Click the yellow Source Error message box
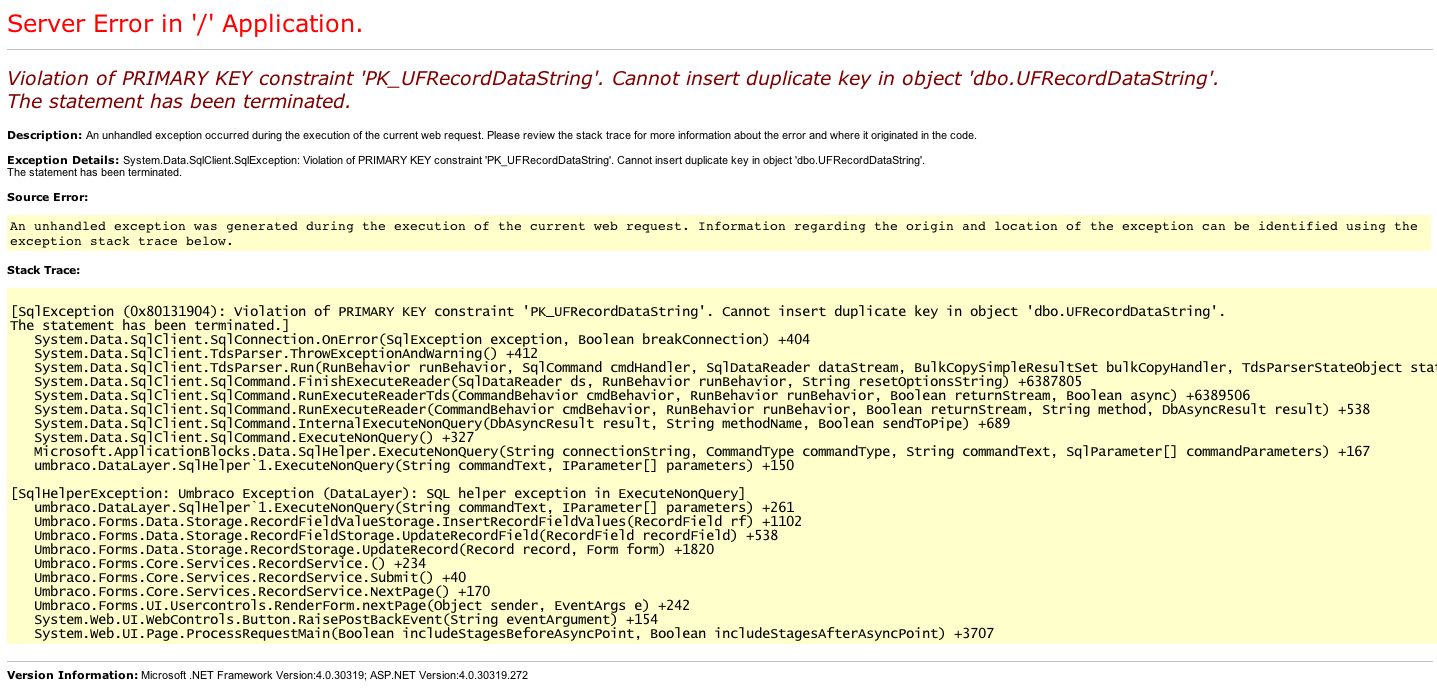The image size is (1437, 689). [x=713, y=233]
